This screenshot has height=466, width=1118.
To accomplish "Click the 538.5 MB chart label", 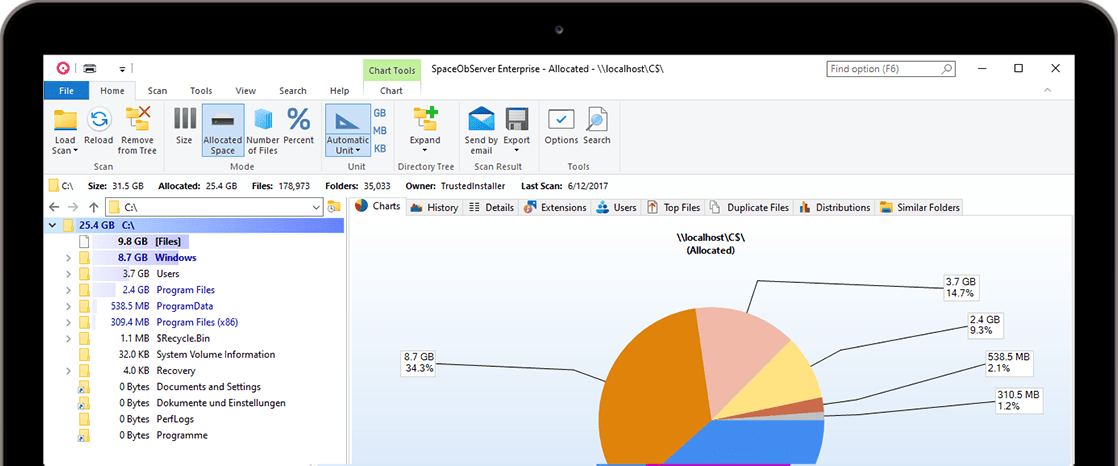I will coord(1010,362).
